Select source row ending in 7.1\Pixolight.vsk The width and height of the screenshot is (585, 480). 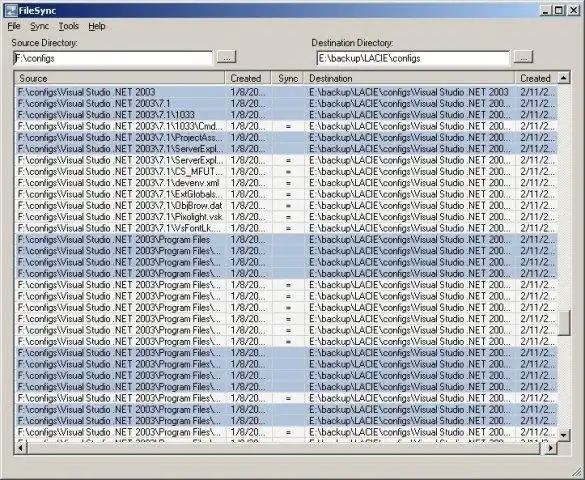coord(120,217)
